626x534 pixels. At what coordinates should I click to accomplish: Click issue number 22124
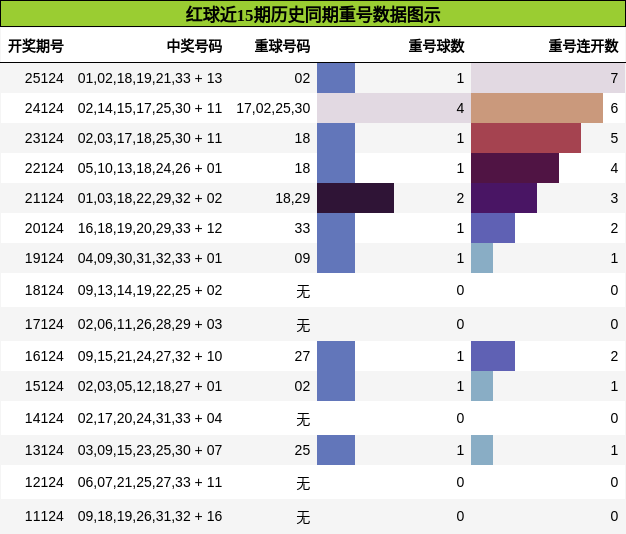pos(44,168)
